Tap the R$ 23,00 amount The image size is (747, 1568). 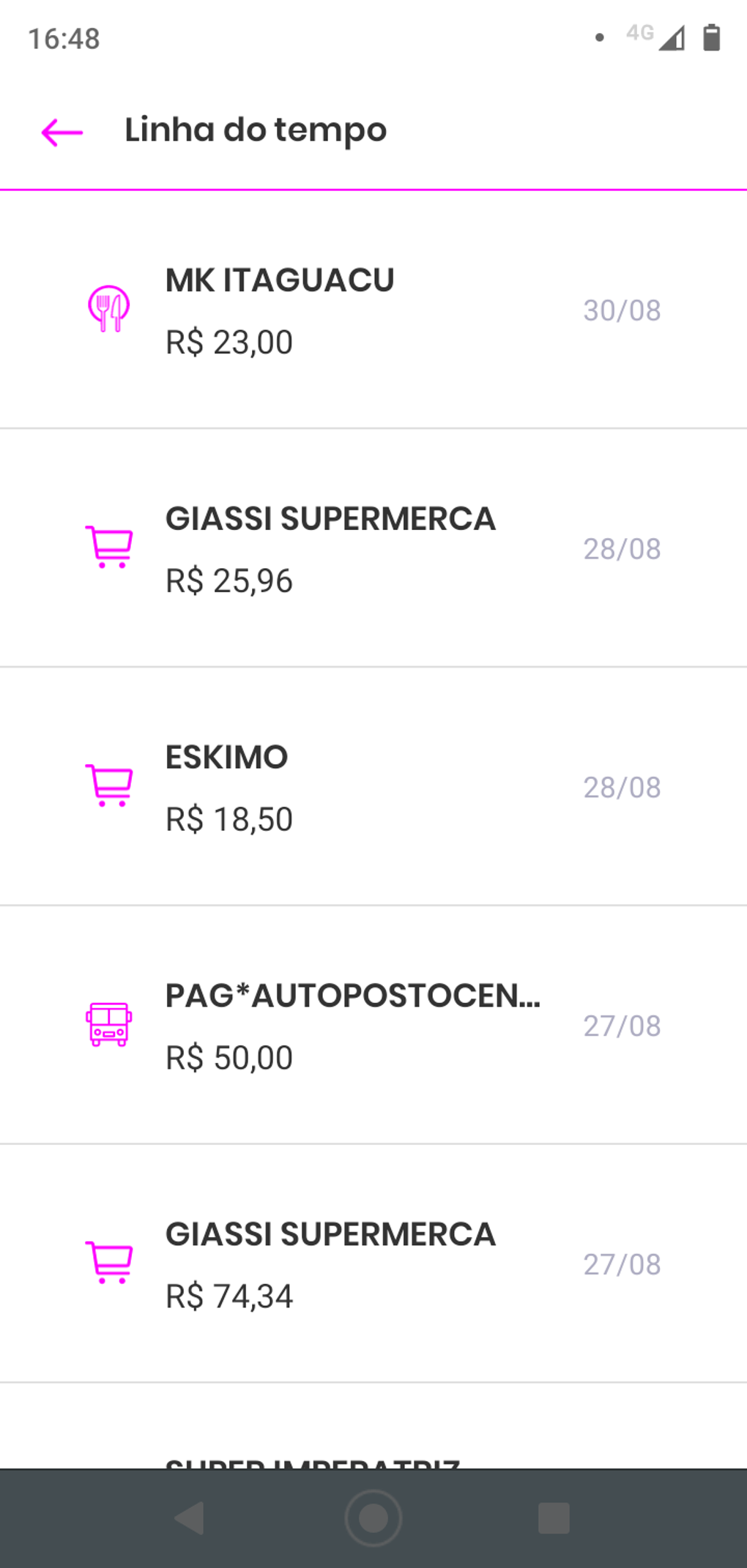pyautogui.click(x=229, y=343)
